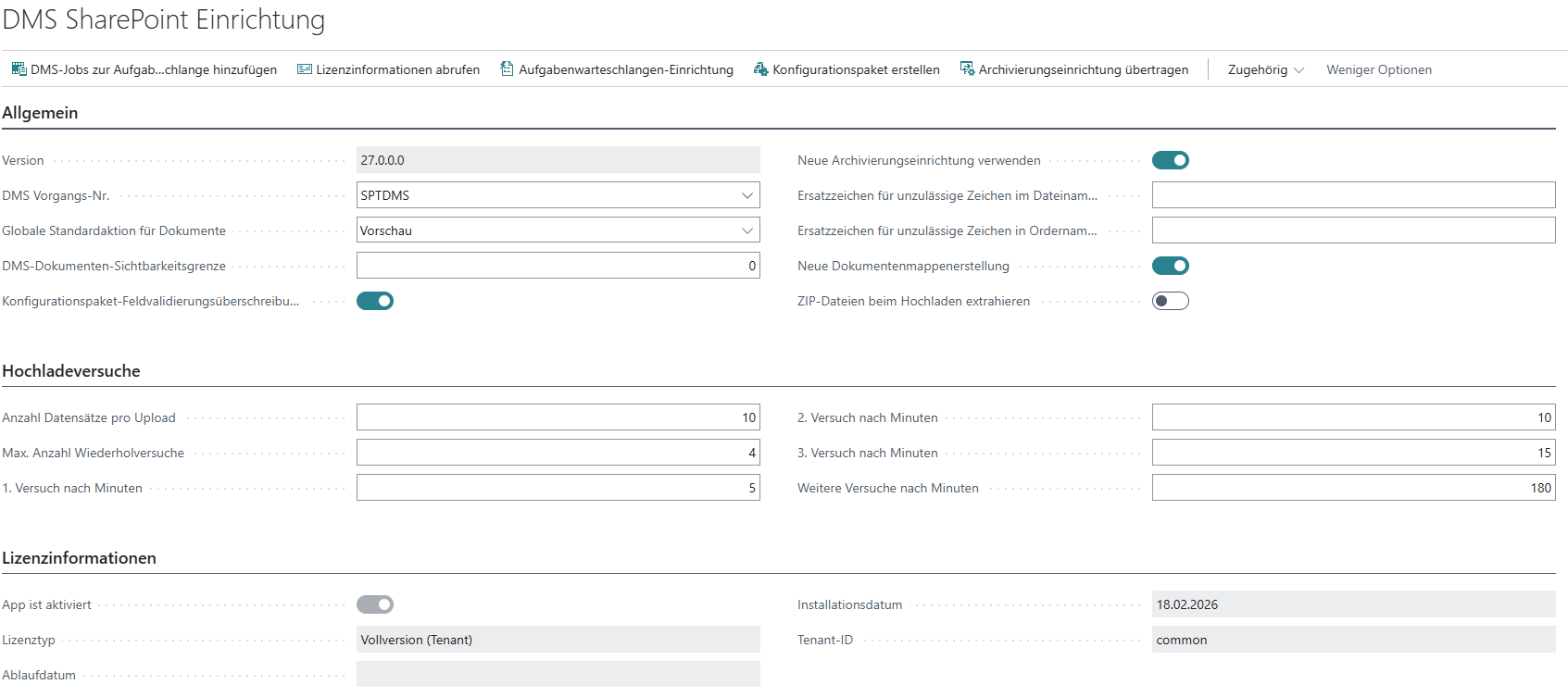Click the Lizenzinformationen abrufen icon
Viewport: 1568px width, 697px height.
pos(304,69)
